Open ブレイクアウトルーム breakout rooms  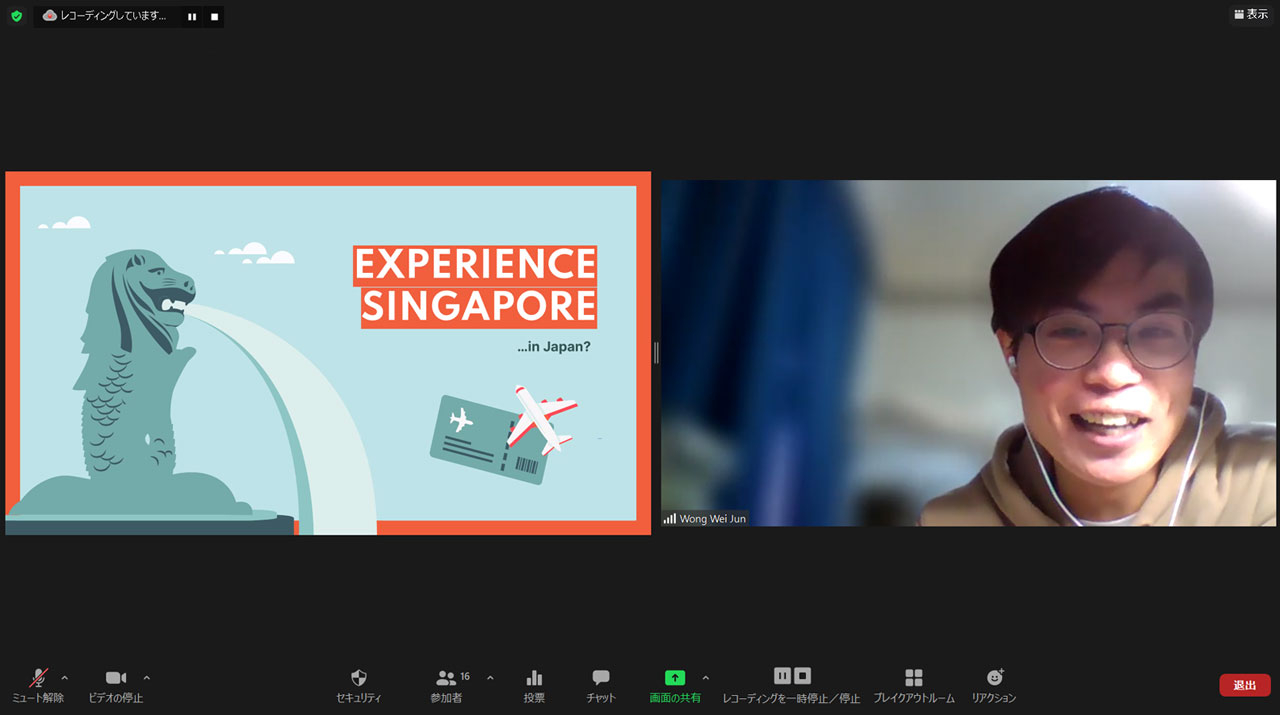(913, 685)
